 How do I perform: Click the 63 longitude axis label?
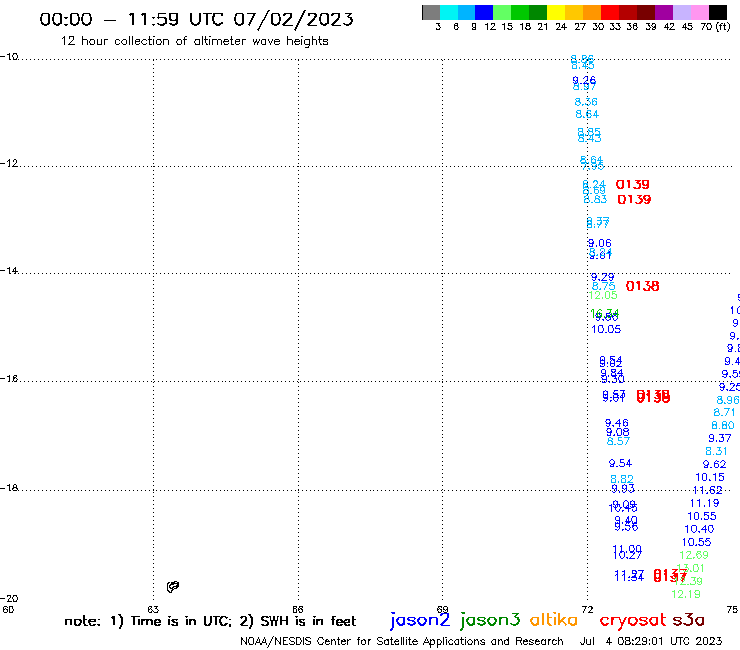point(153,609)
